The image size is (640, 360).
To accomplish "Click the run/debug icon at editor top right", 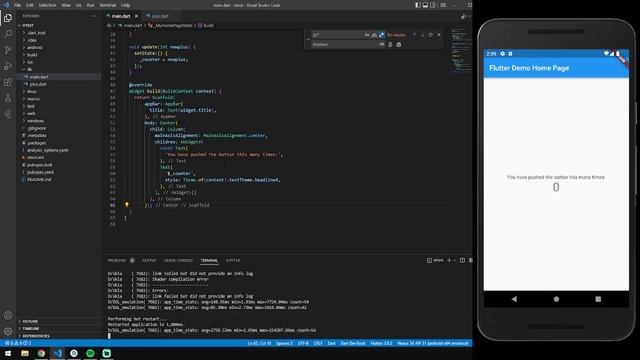I will tap(463, 16).
